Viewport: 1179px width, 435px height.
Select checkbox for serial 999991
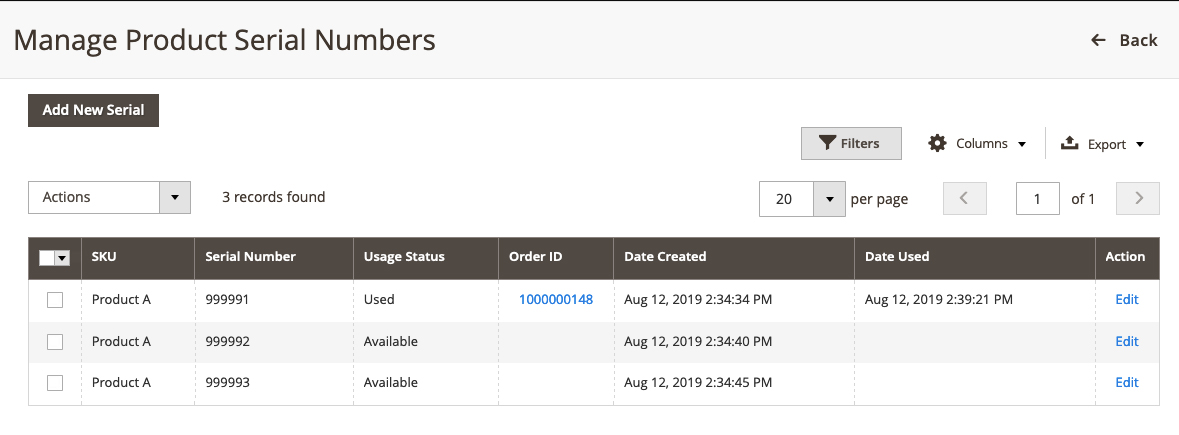(55, 300)
